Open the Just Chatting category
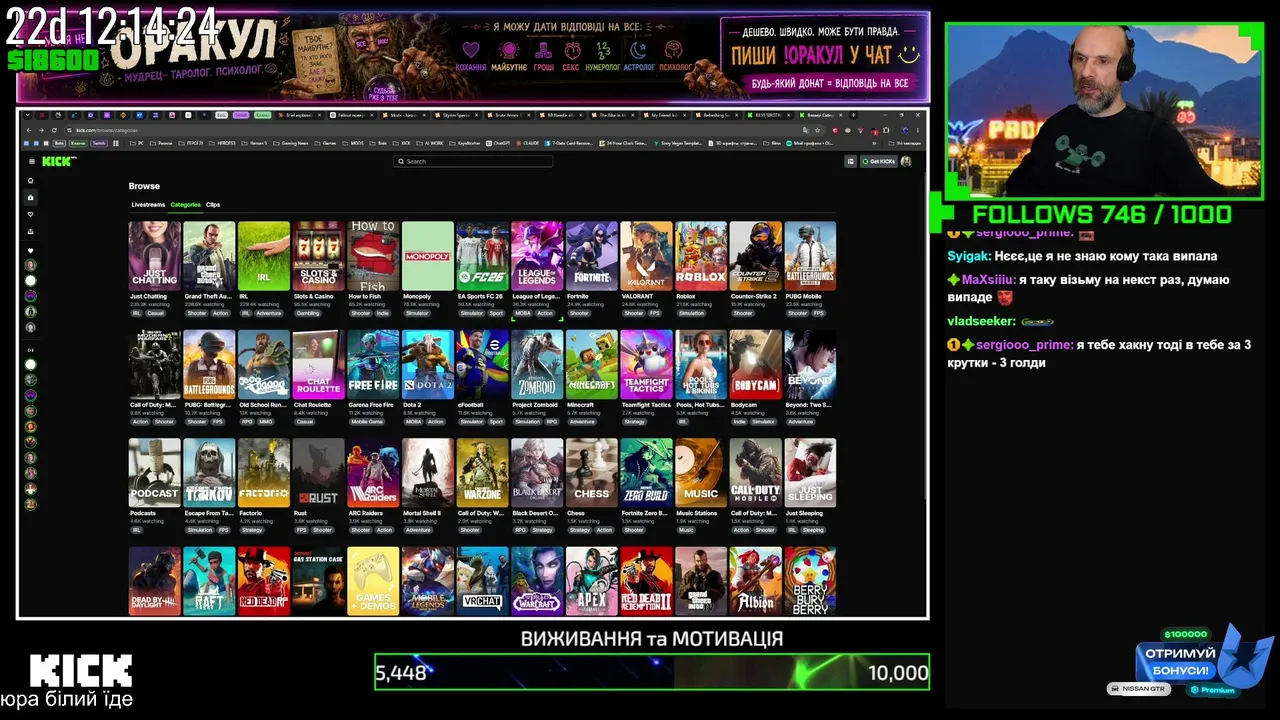The width and height of the screenshot is (1280, 720). 155,256
